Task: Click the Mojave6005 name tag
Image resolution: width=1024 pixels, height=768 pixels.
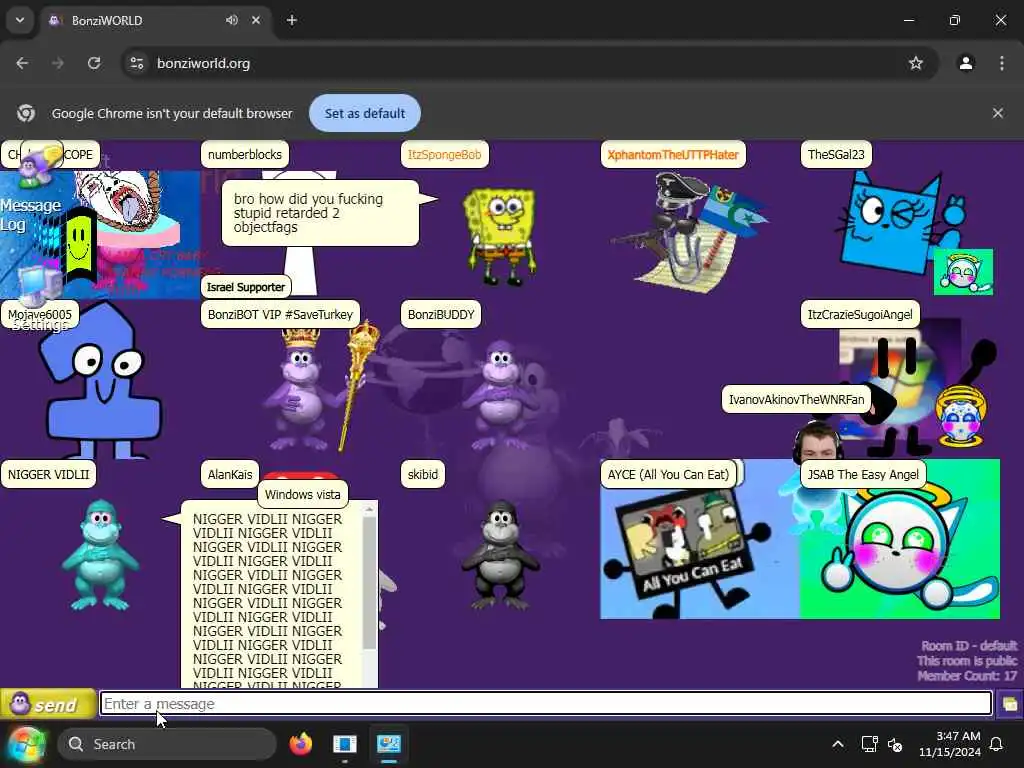Action: click(40, 314)
